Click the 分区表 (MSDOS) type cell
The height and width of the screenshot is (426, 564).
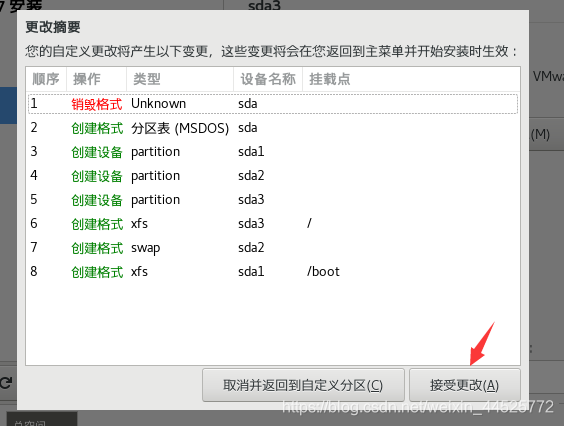coord(180,128)
